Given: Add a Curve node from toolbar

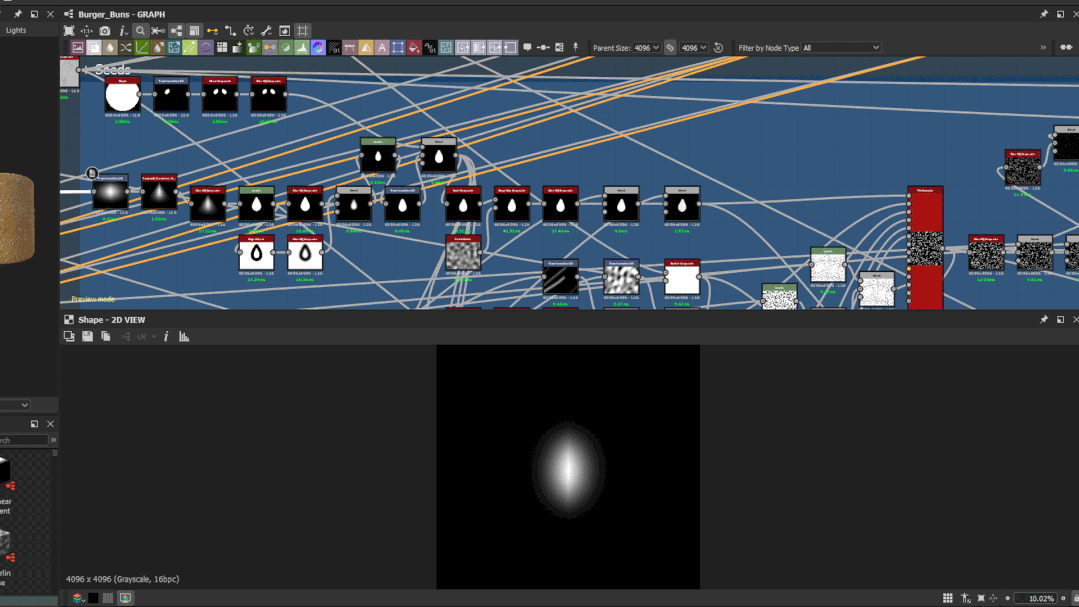Looking at the screenshot, I should (x=142, y=47).
